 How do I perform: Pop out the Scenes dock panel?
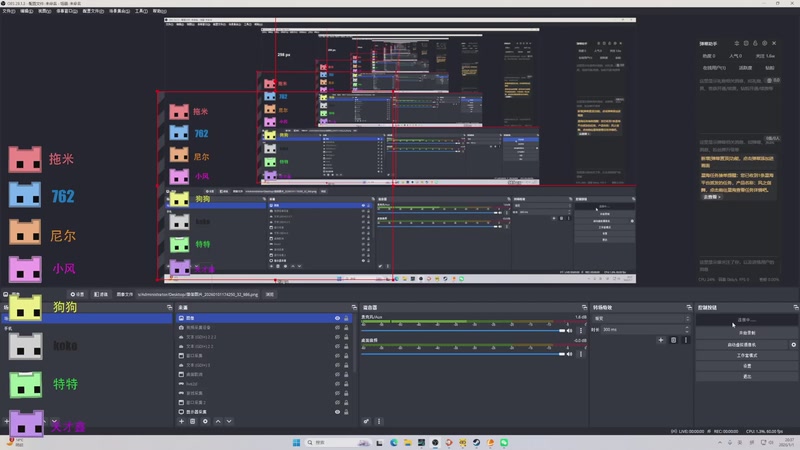(x=169, y=308)
